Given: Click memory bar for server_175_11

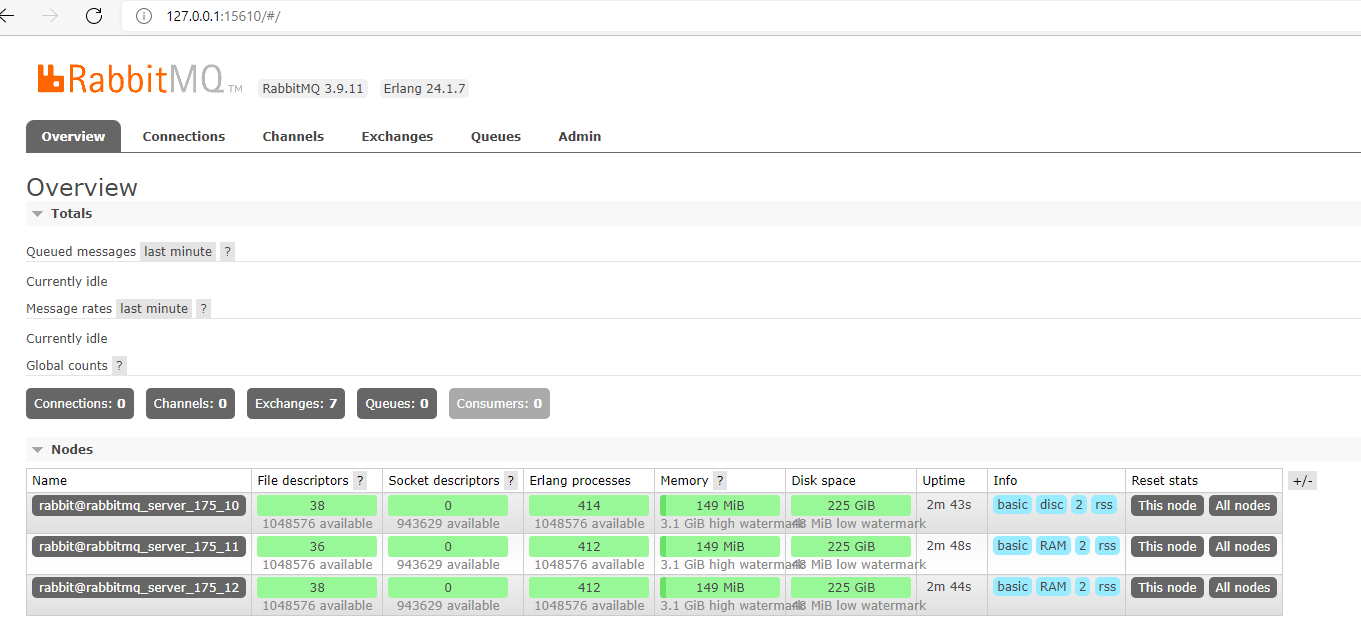Looking at the screenshot, I should click(x=720, y=547).
